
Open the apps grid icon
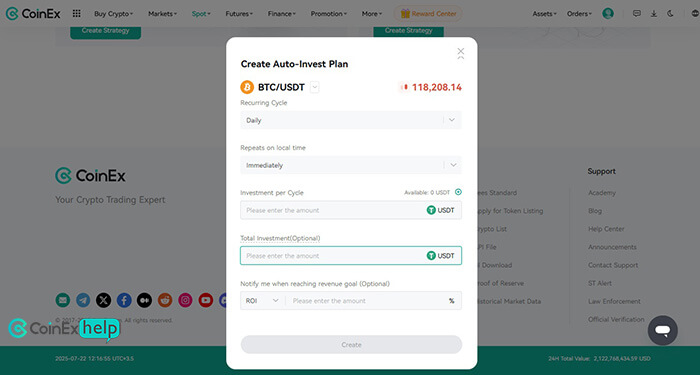[76, 14]
